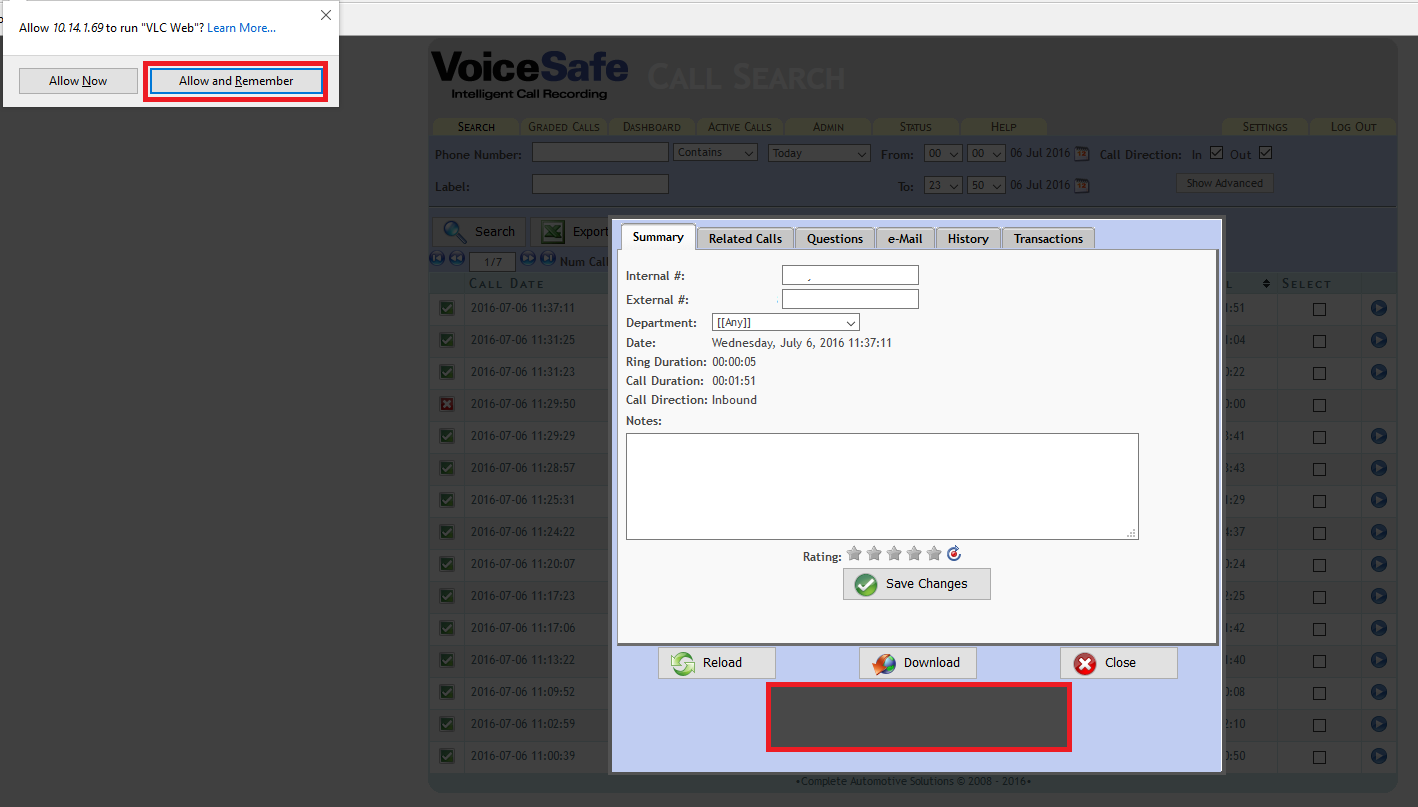The image size is (1418, 807).
Task: Toggle the In call direction checkbox
Action: pos(1217,153)
